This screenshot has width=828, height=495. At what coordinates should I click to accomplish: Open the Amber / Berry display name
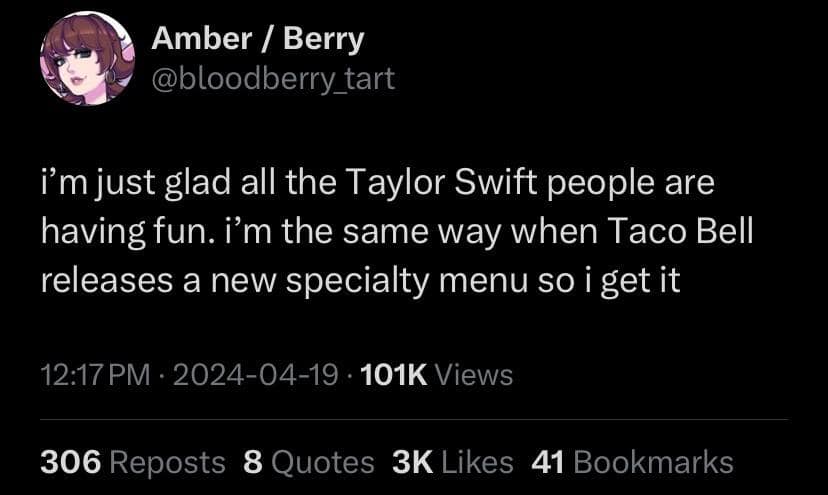pyautogui.click(x=258, y=39)
